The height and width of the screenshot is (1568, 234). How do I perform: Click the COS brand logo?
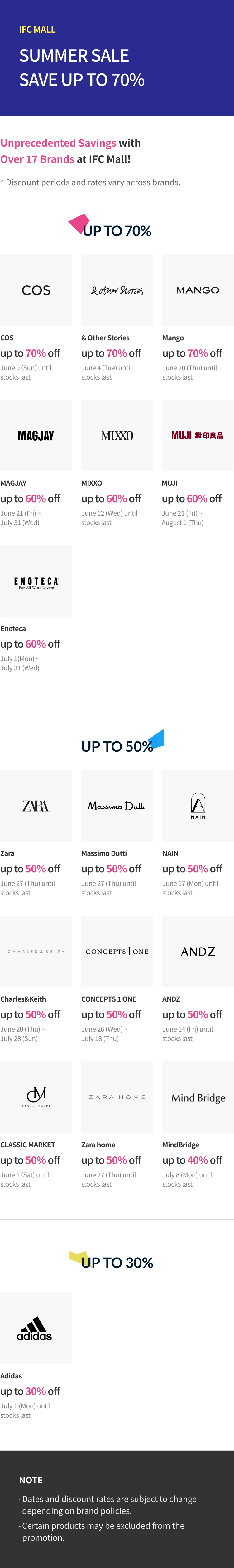[x=36, y=290]
